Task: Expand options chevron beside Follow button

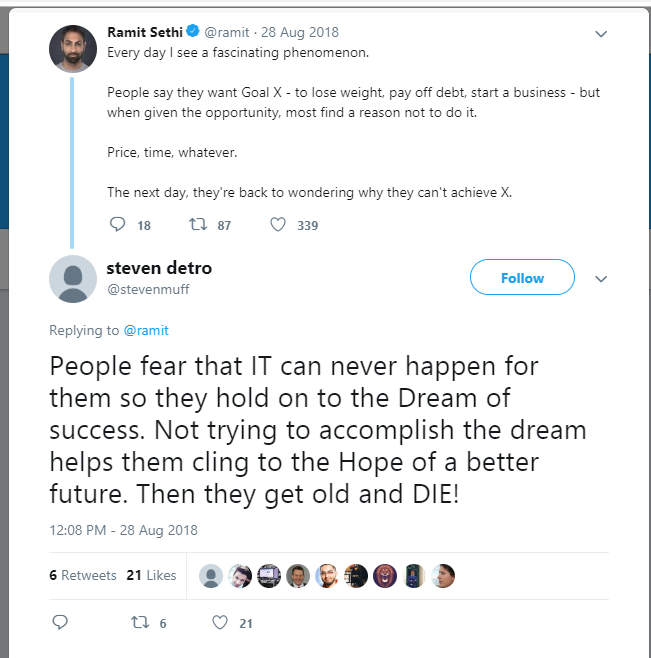Action: [601, 278]
